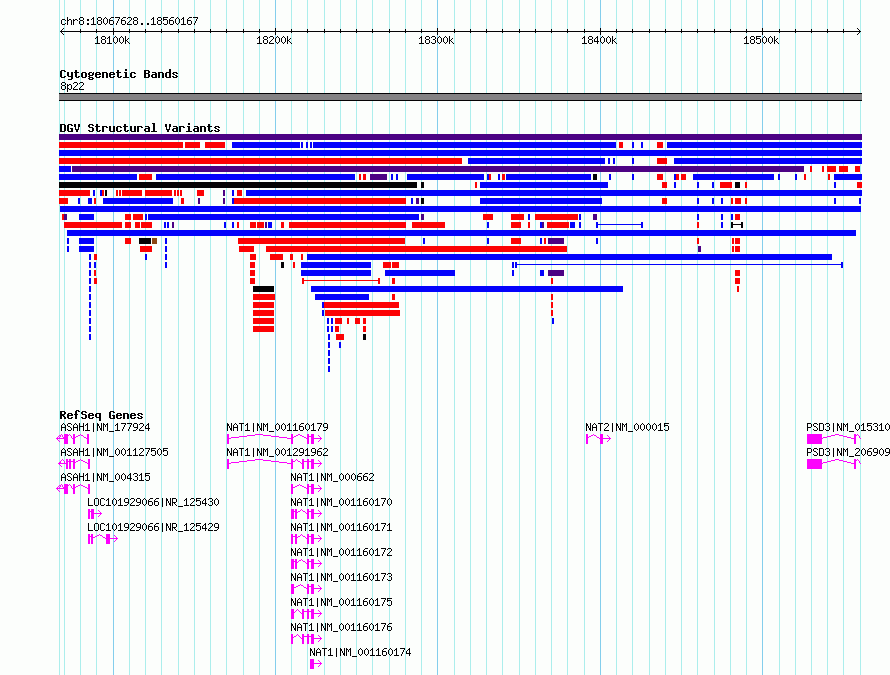Click the NAT1|NM_001160172 gene label

(341, 552)
